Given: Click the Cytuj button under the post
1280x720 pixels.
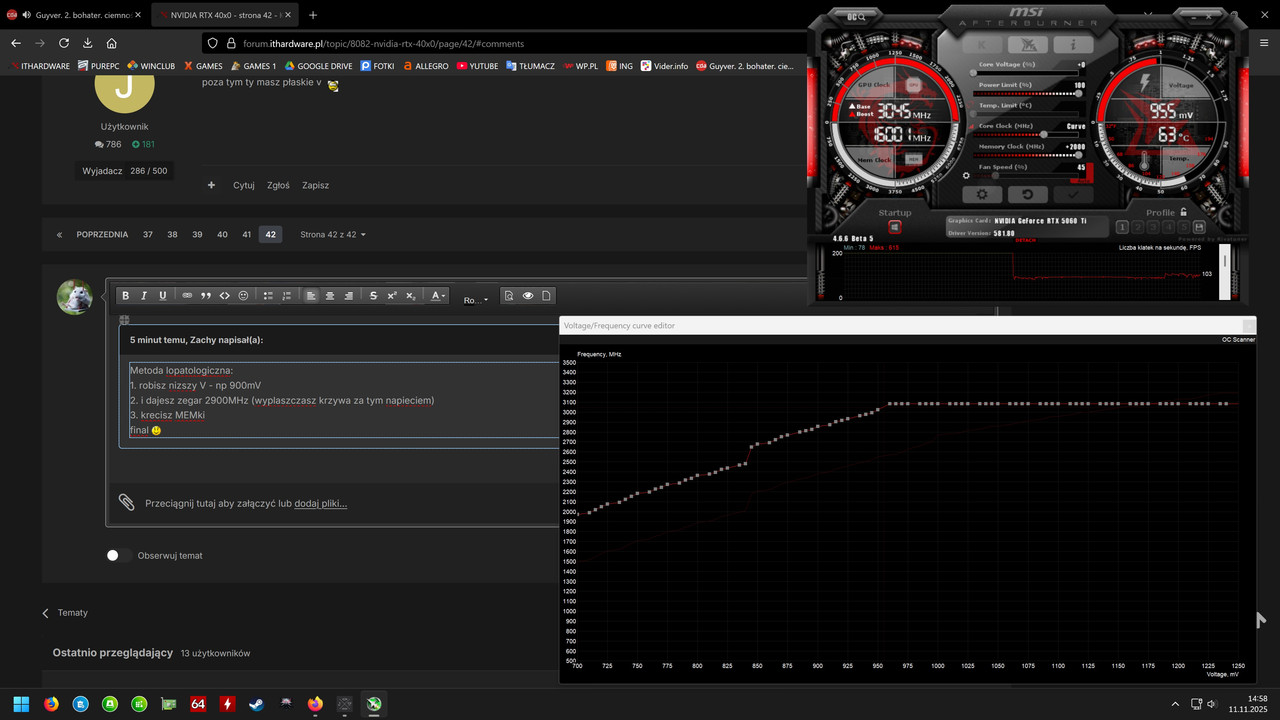Looking at the screenshot, I should 244,185.
